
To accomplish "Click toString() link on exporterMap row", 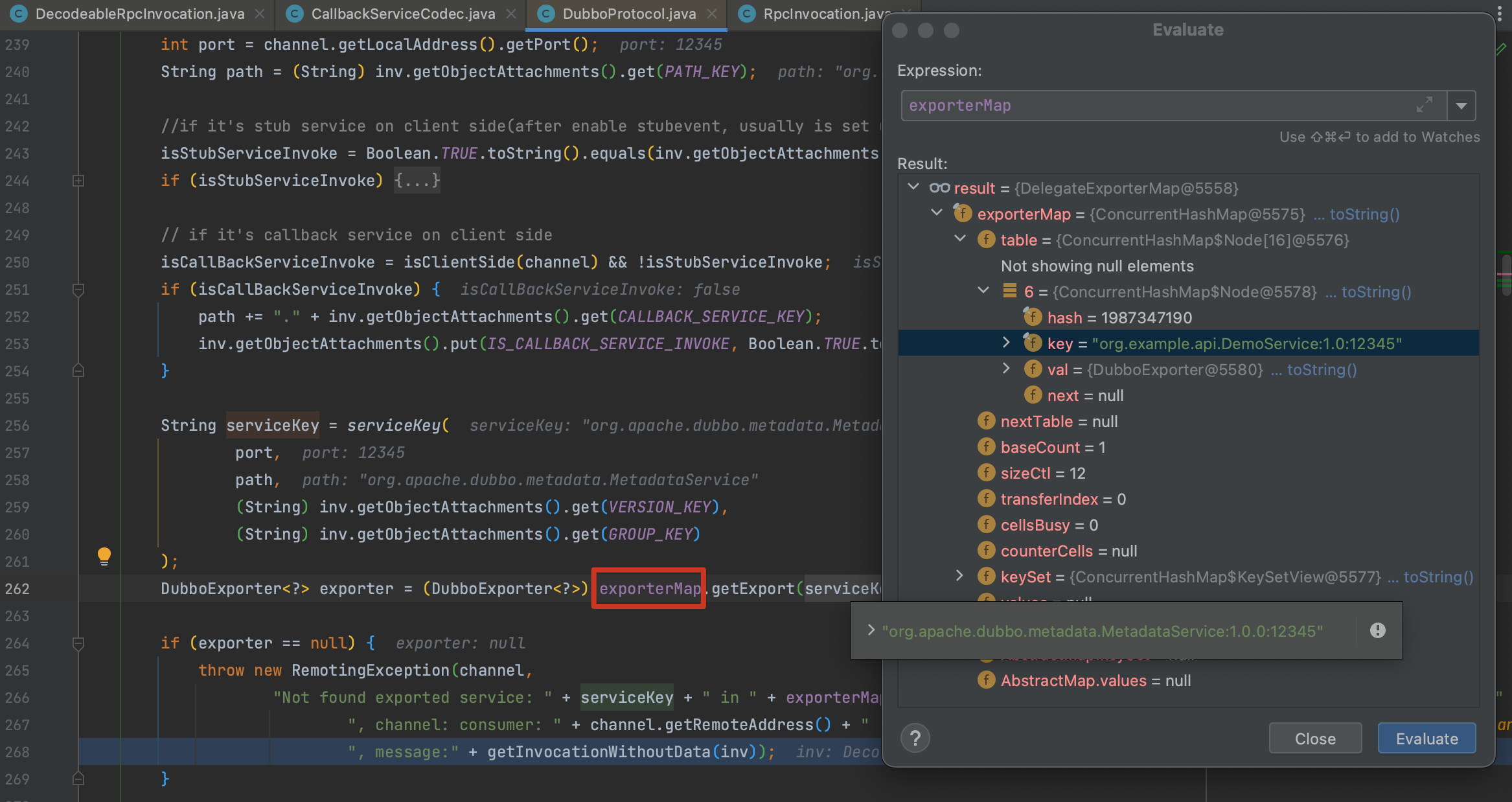I will [1365, 214].
